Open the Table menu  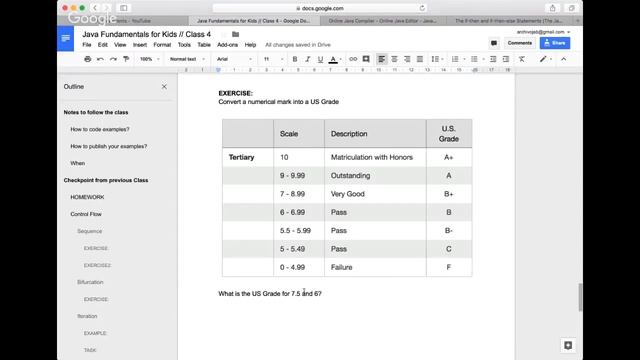coord(204,45)
